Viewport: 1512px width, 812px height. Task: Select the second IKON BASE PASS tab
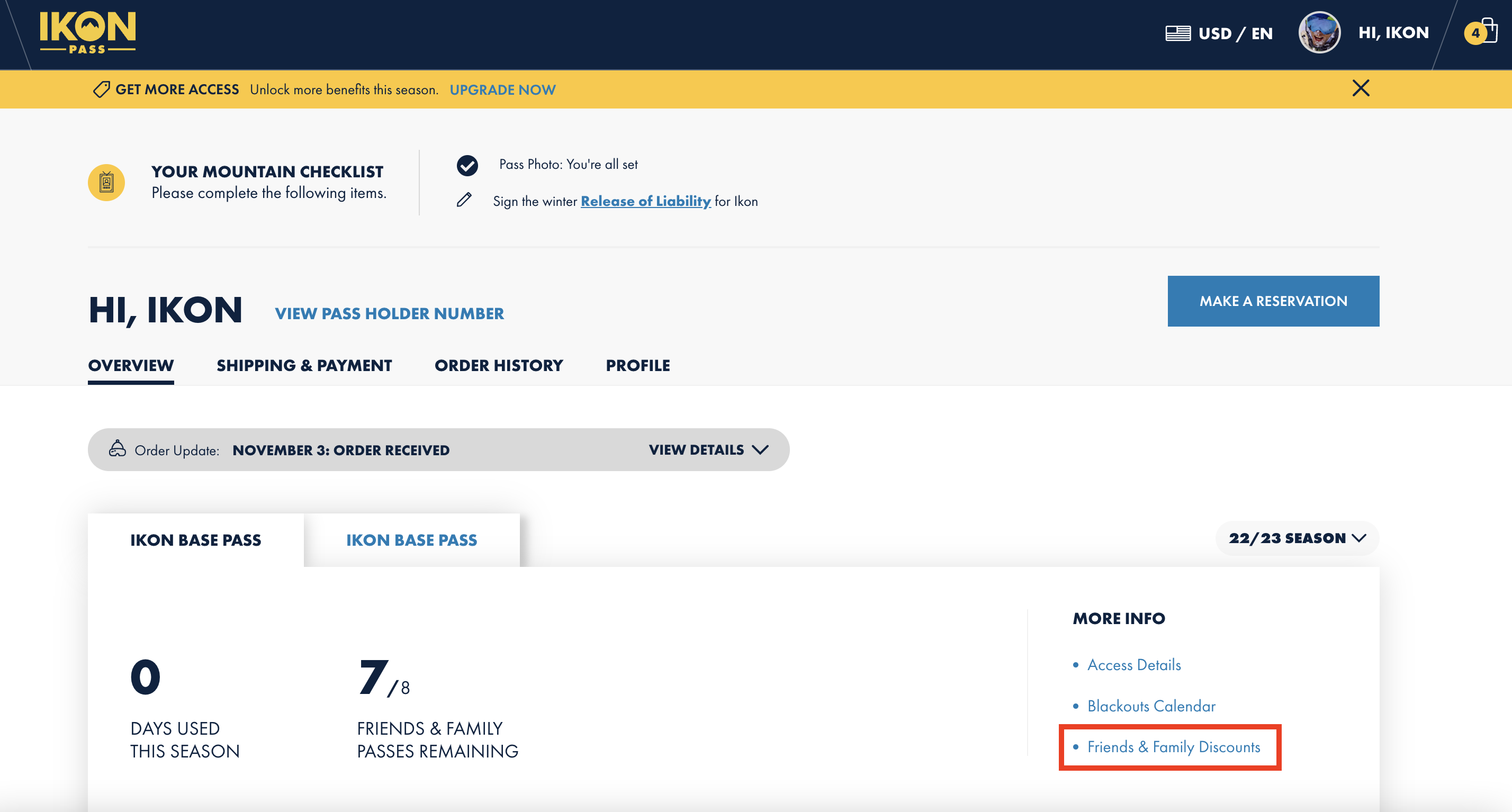click(x=411, y=539)
